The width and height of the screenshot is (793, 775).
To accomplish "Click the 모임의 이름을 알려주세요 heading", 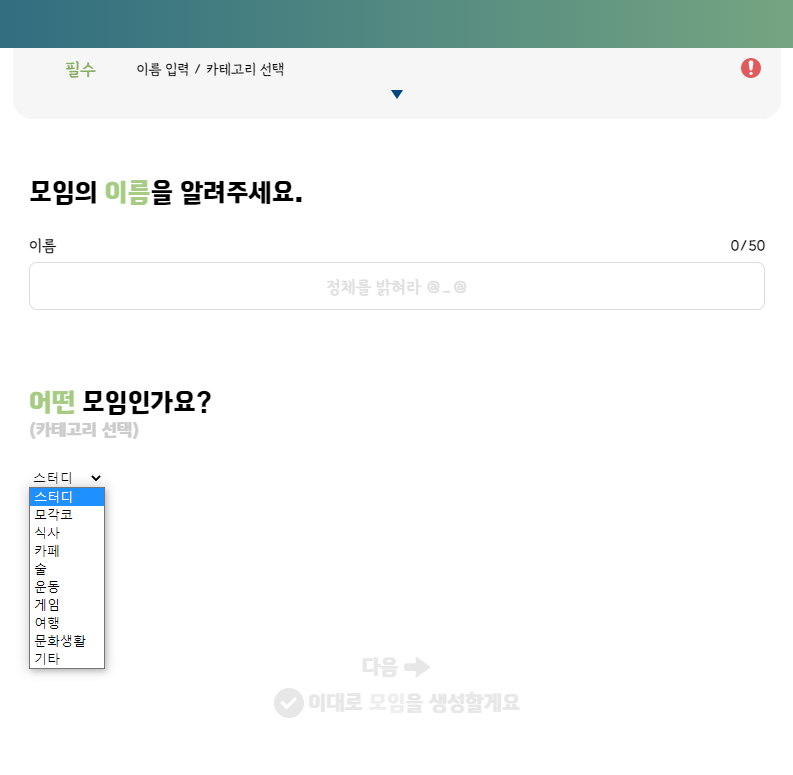I will coord(166,192).
